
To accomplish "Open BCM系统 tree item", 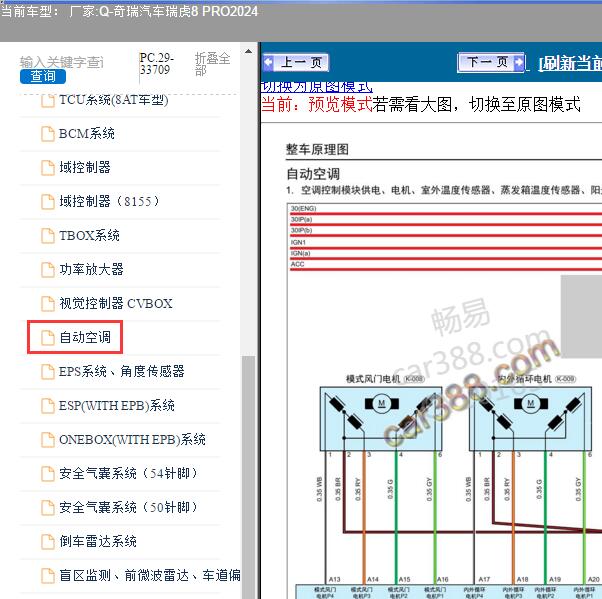I will point(87,134).
